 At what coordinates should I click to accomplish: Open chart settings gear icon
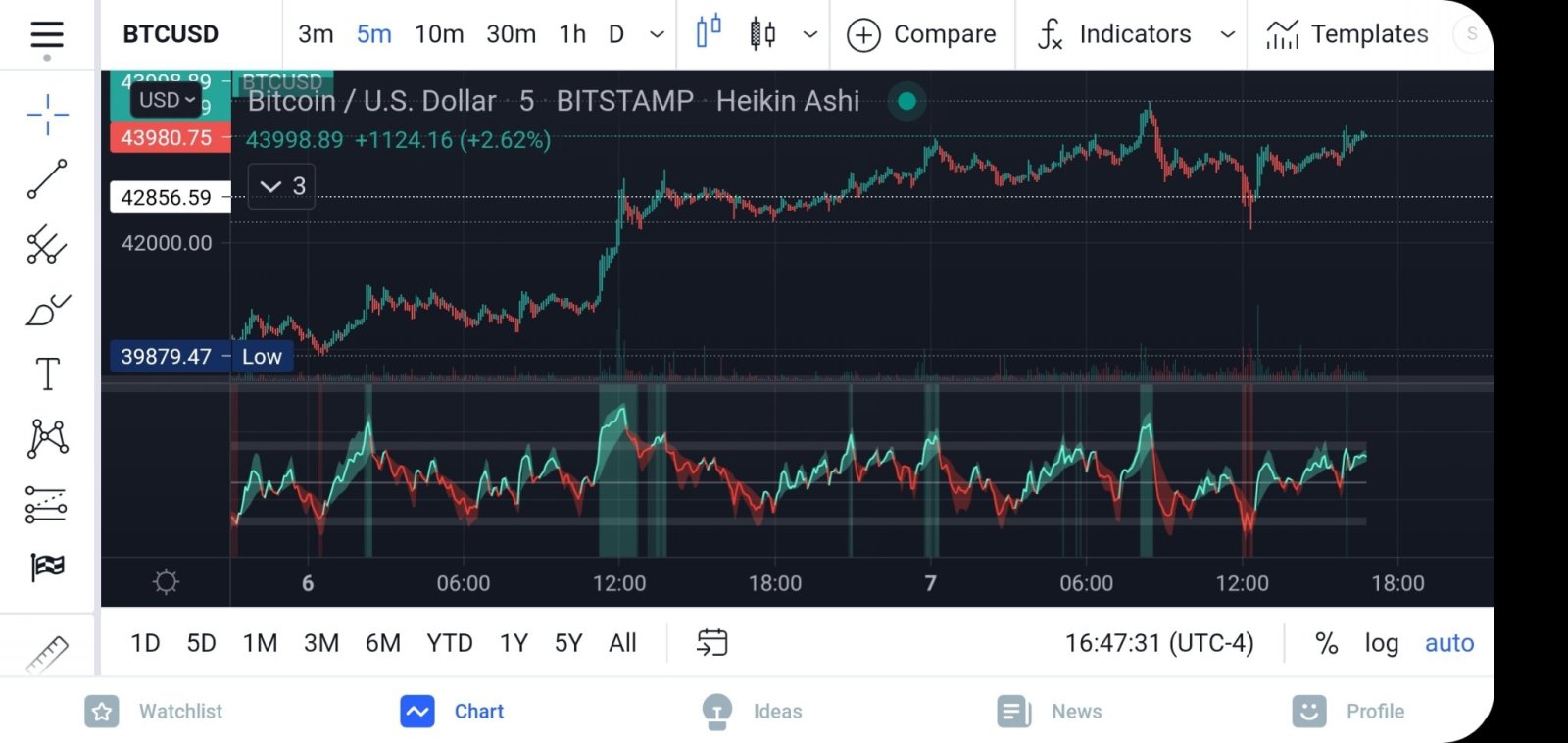click(166, 582)
